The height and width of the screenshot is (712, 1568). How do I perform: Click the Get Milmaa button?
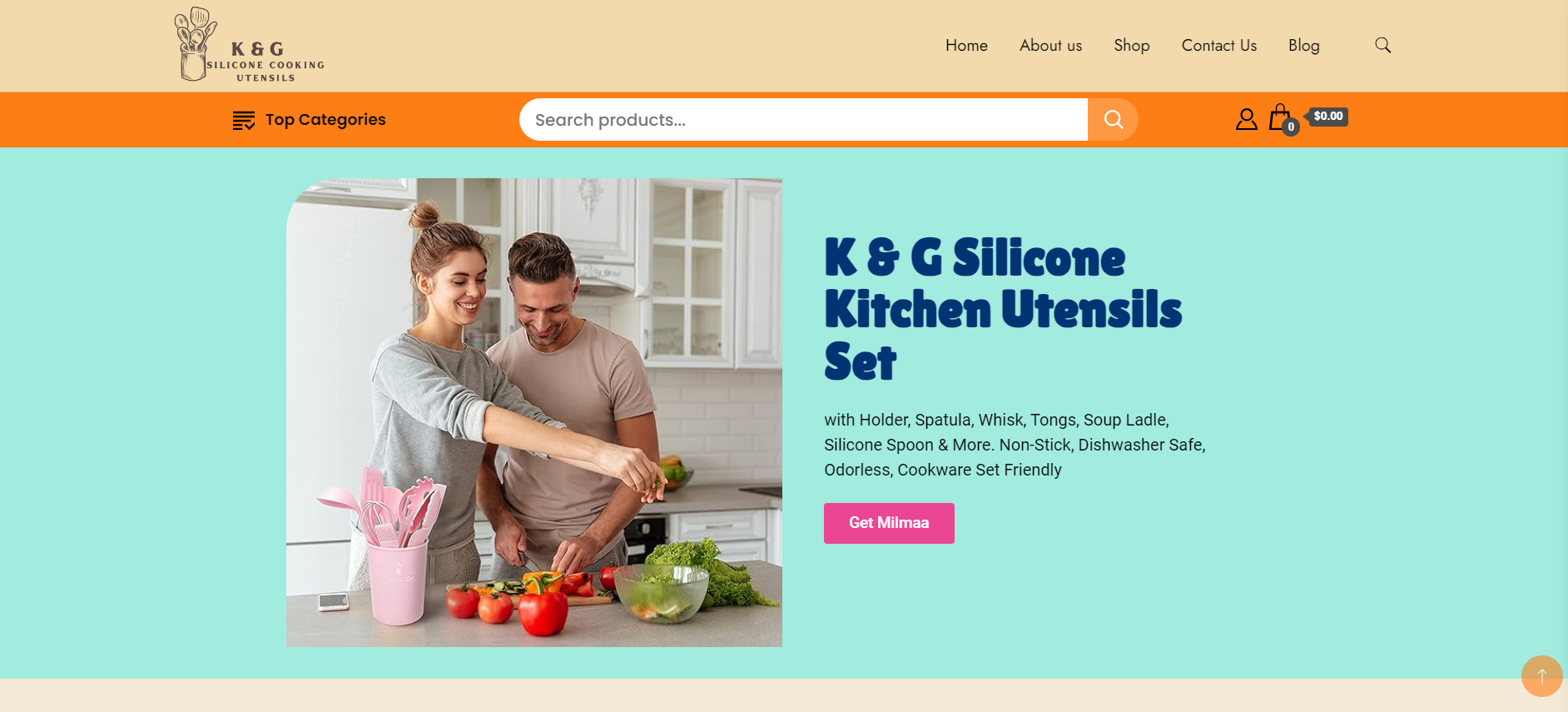click(x=889, y=523)
